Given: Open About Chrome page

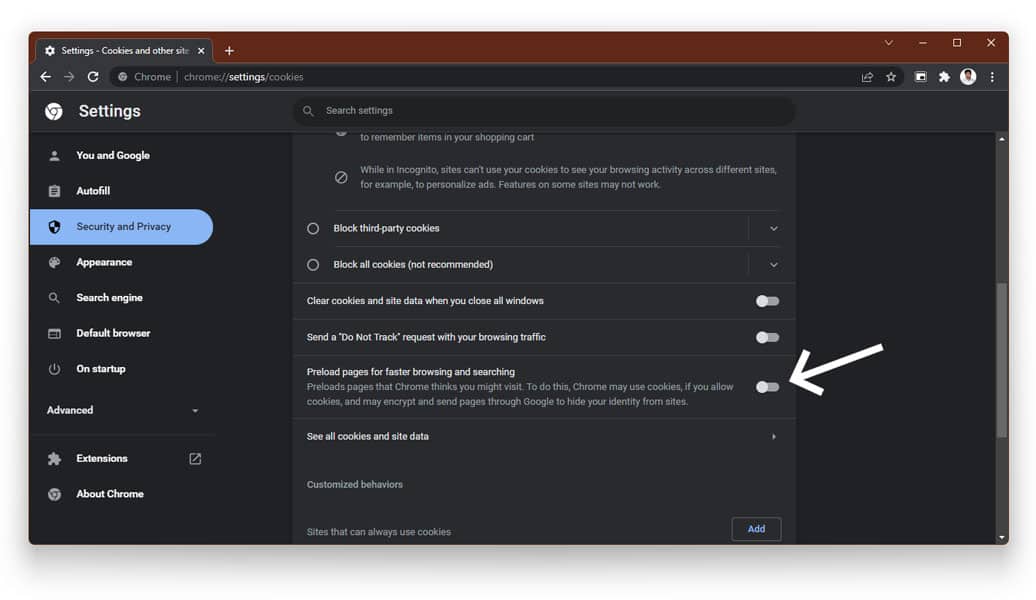Looking at the screenshot, I should 122,494.
